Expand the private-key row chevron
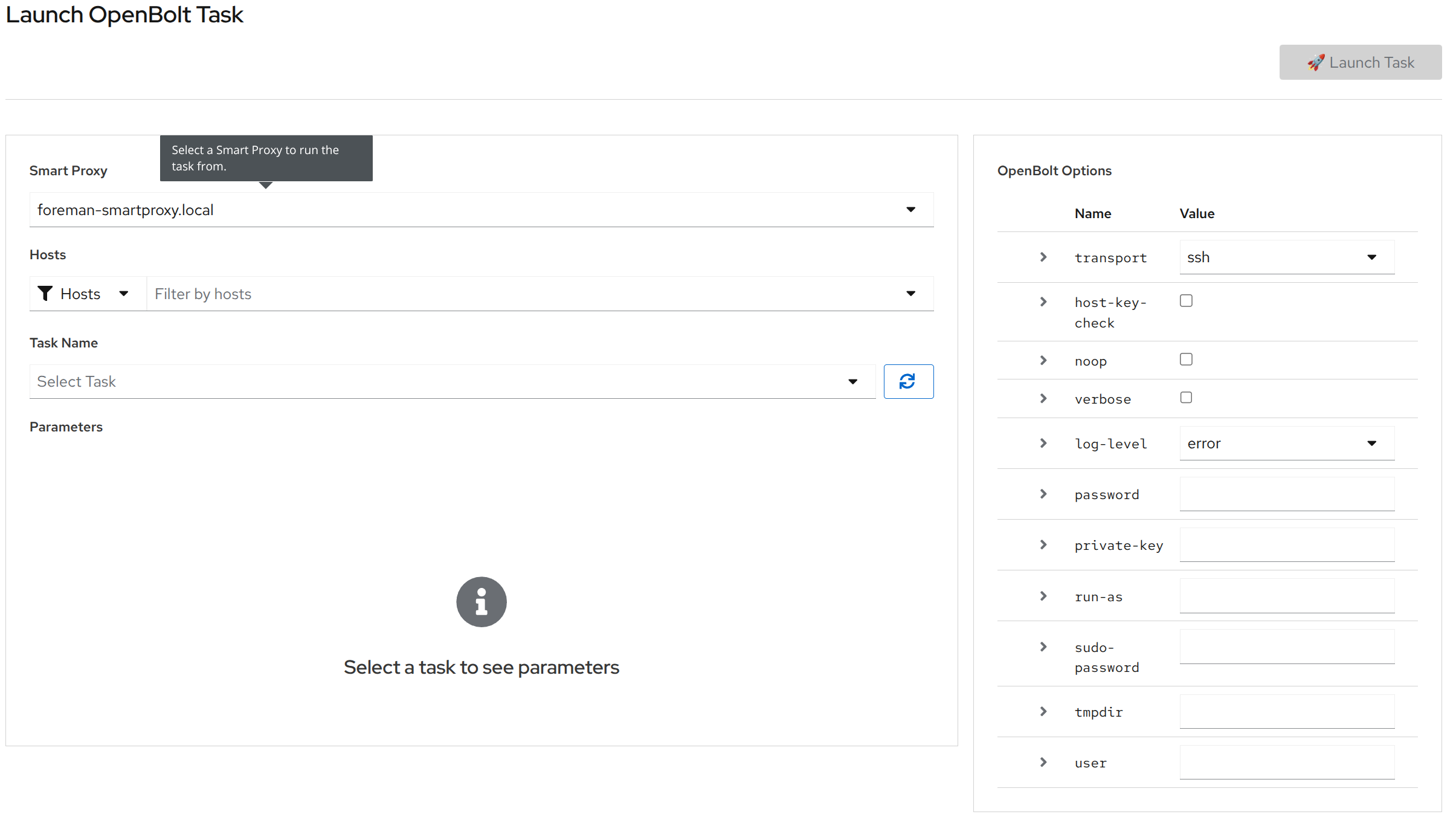 [x=1043, y=544]
